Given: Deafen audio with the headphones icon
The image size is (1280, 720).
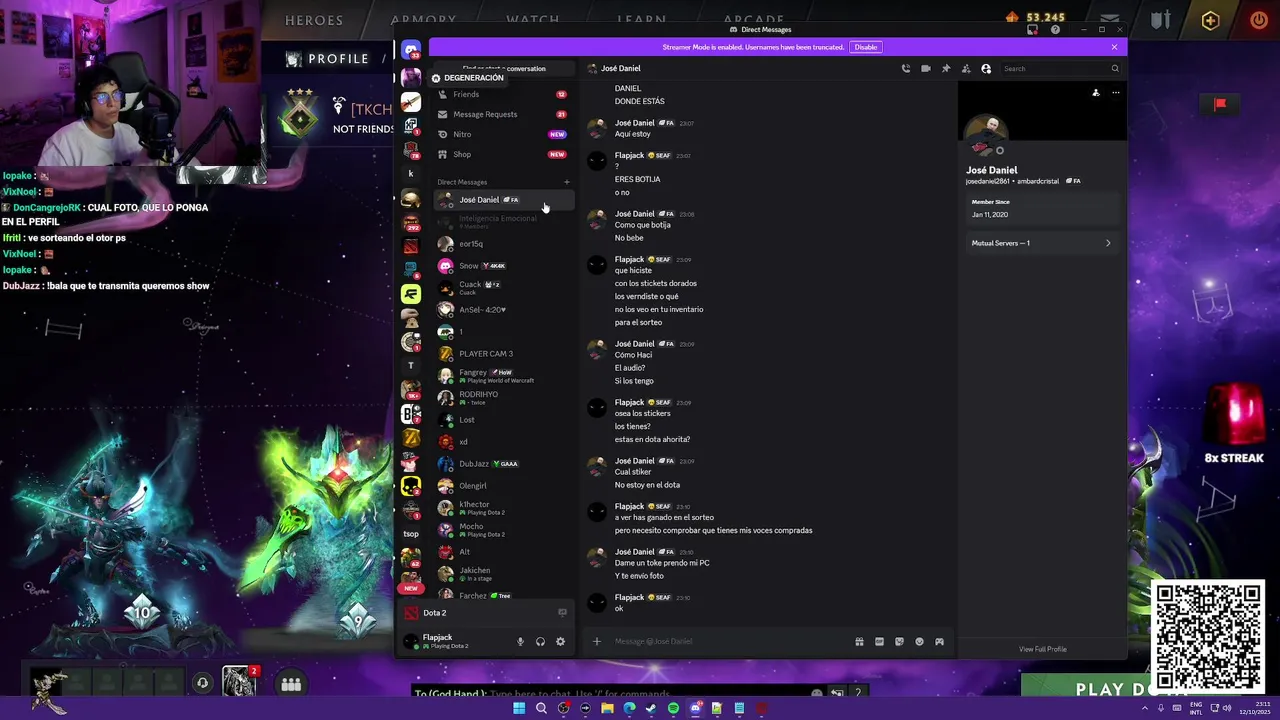Looking at the screenshot, I should pyautogui.click(x=540, y=642).
